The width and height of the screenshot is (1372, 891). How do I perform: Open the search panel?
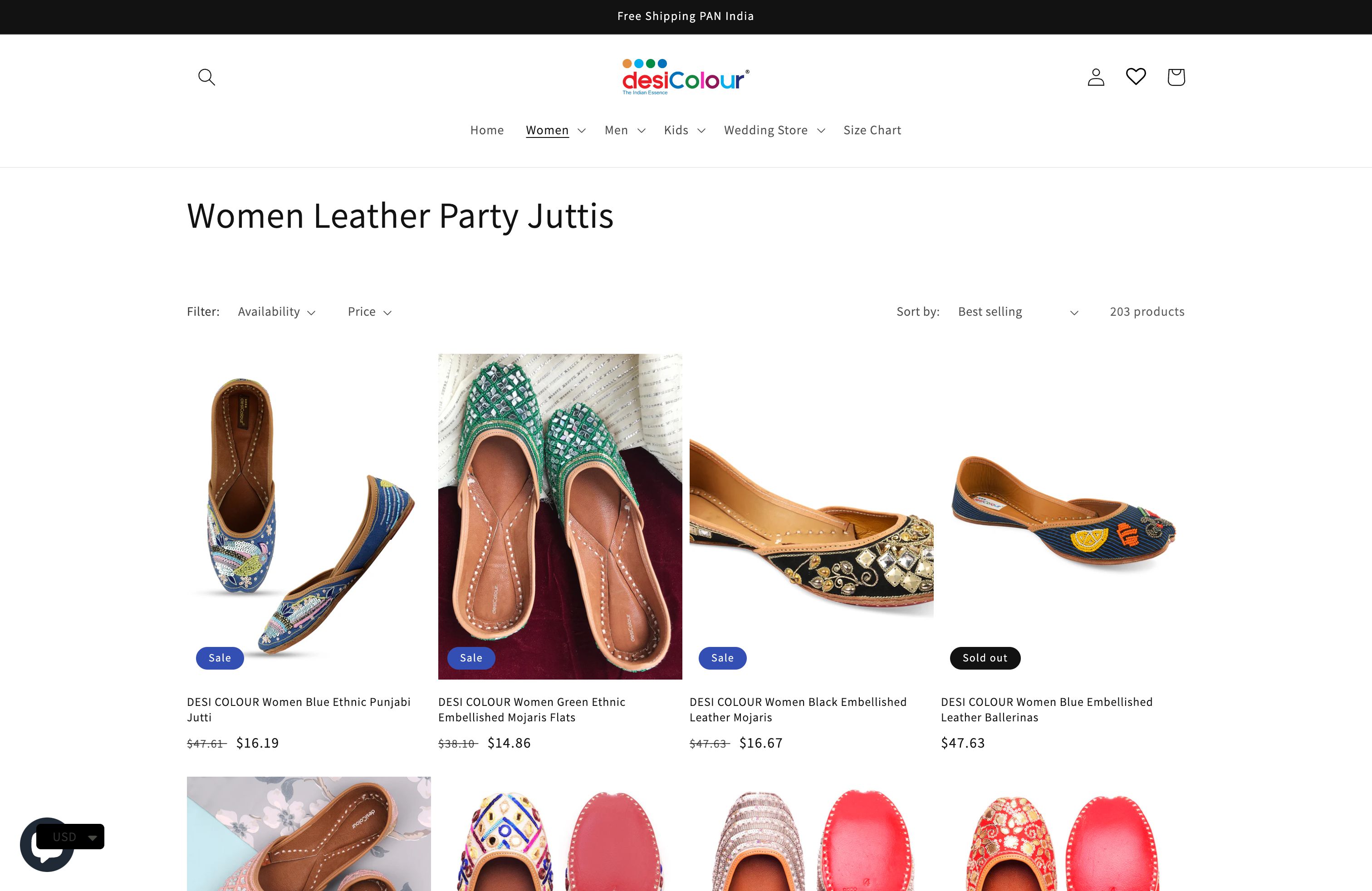[x=206, y=77]
